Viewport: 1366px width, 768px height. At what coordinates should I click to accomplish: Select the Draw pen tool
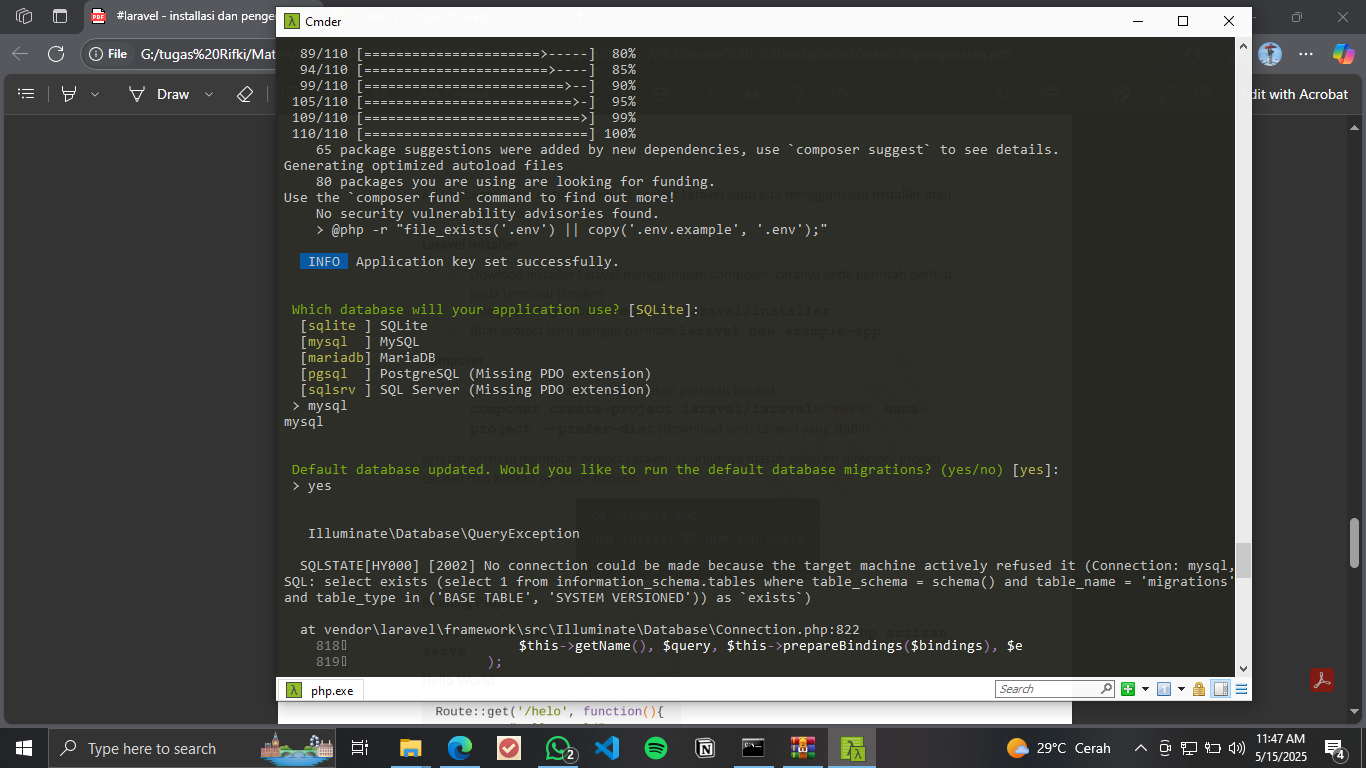click(137, 94)
